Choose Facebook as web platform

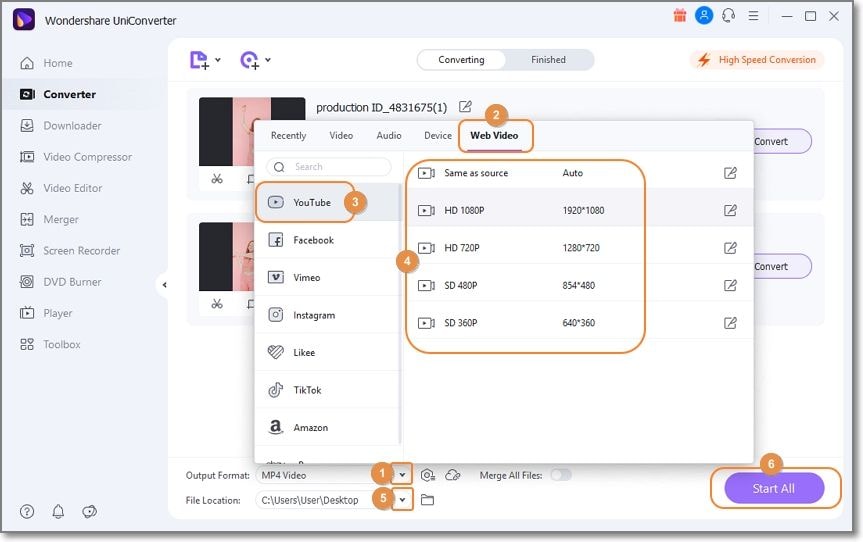point(328,240)
